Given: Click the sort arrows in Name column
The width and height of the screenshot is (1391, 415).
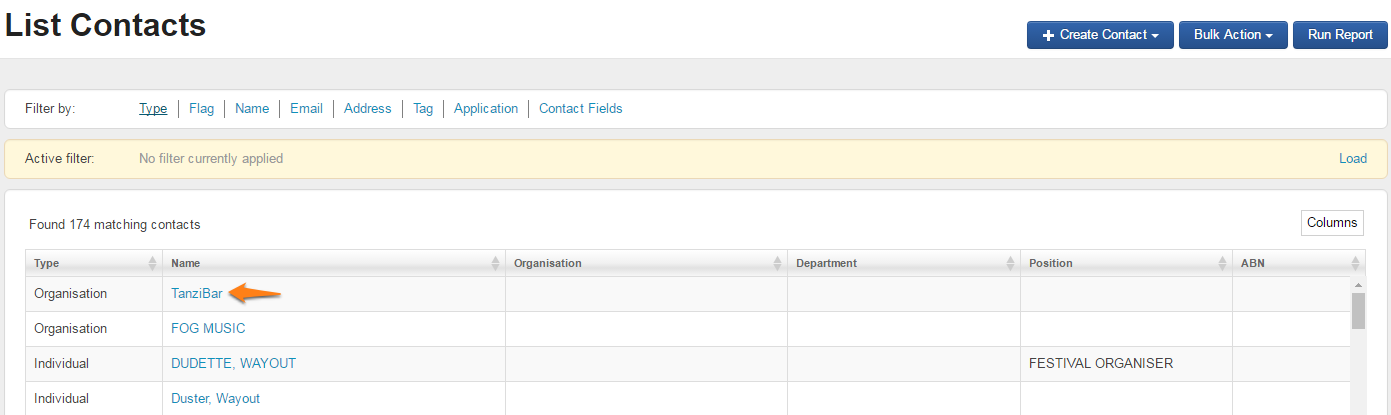Looking at the screenshot, I should [x=495, y=263].
